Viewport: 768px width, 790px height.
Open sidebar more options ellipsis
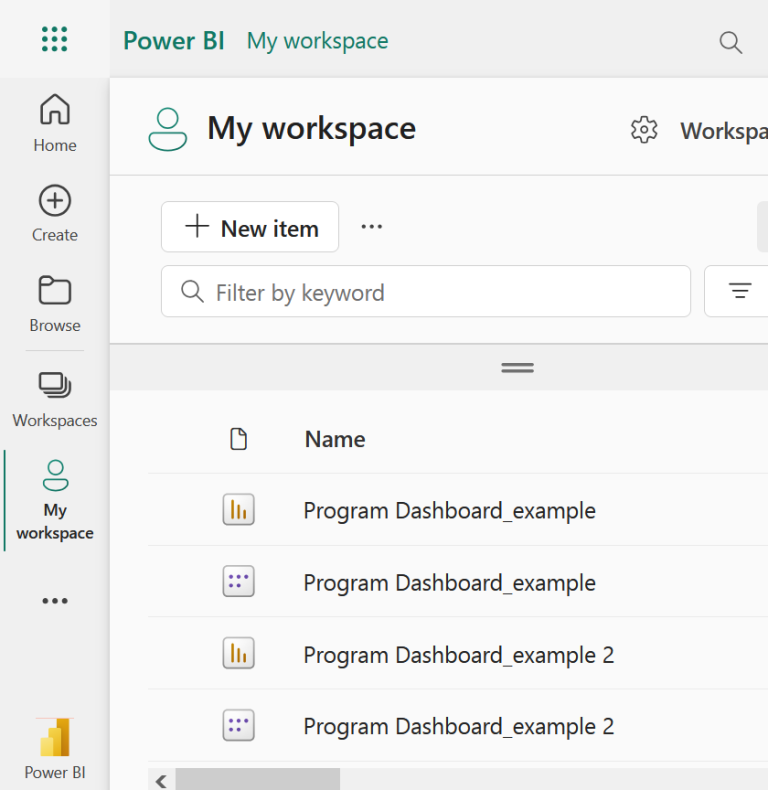point(55,601)
